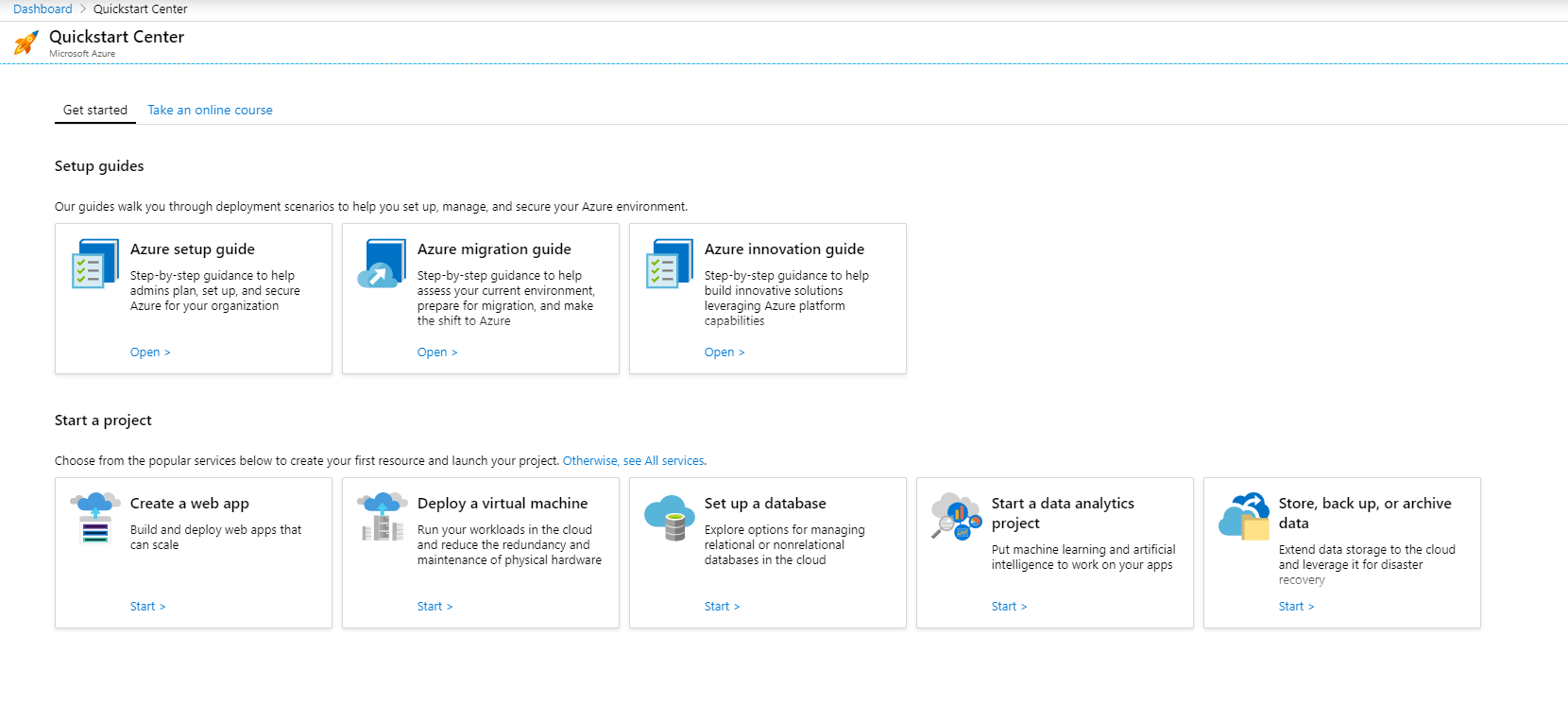Click the Deploy a virtual machine heading
Screen dimensions: 1568x704
point(503,504)
